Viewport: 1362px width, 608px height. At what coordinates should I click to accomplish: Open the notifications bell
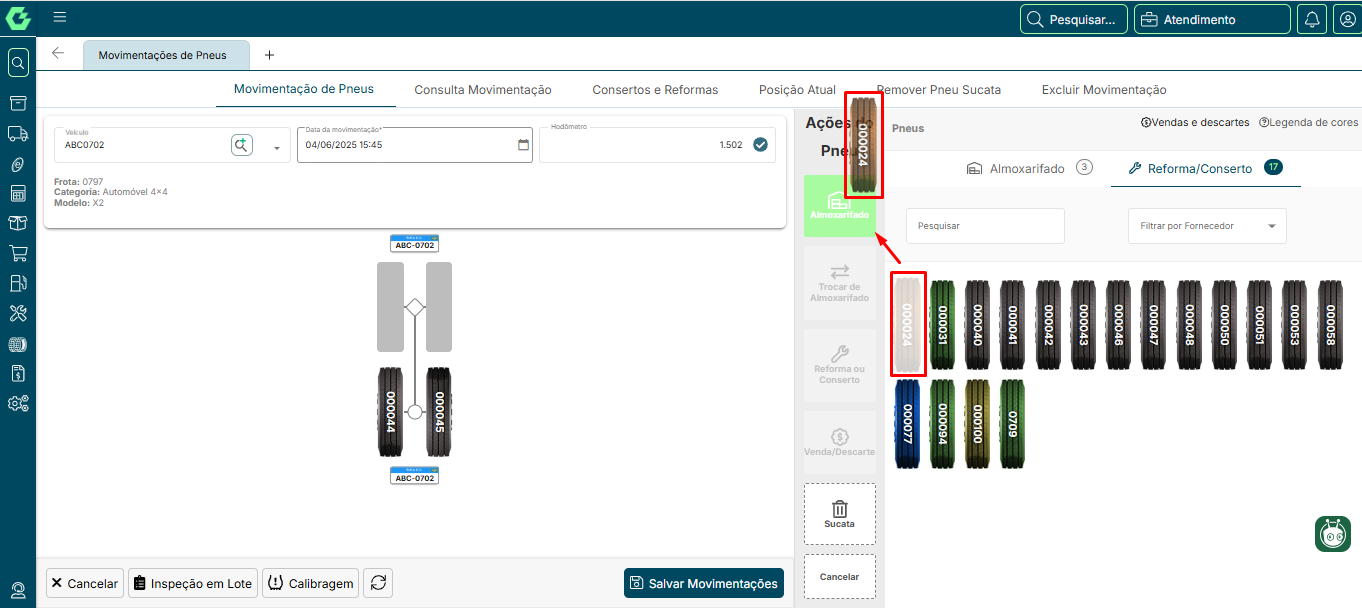(1312, 19)
